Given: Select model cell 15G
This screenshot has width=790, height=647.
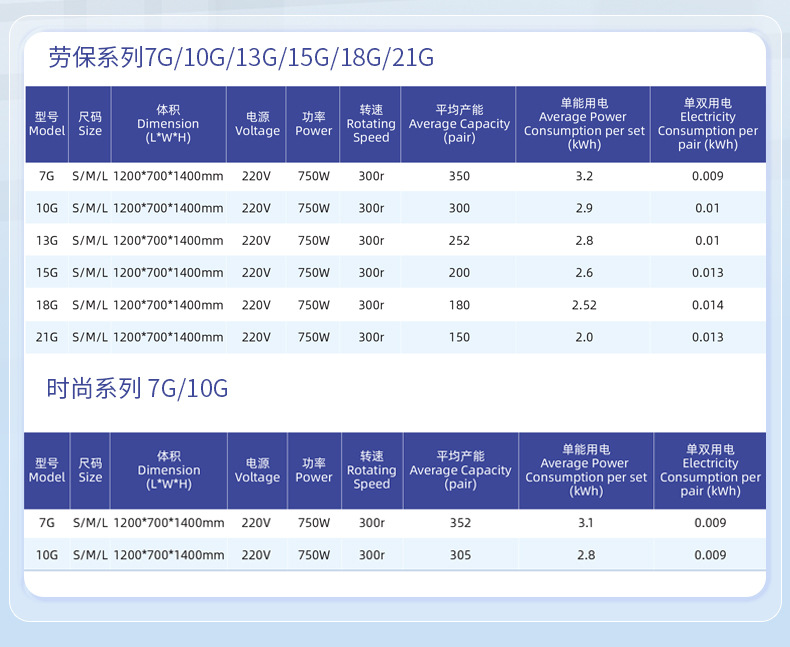Looking at the screenshot, I should pos(47,273).
